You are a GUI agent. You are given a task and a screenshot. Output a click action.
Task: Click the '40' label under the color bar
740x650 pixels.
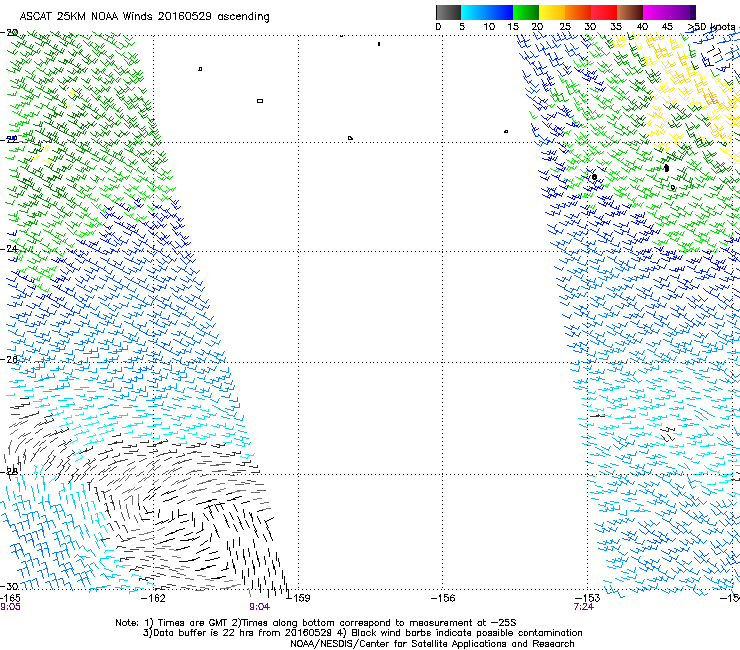coord(642,27)
